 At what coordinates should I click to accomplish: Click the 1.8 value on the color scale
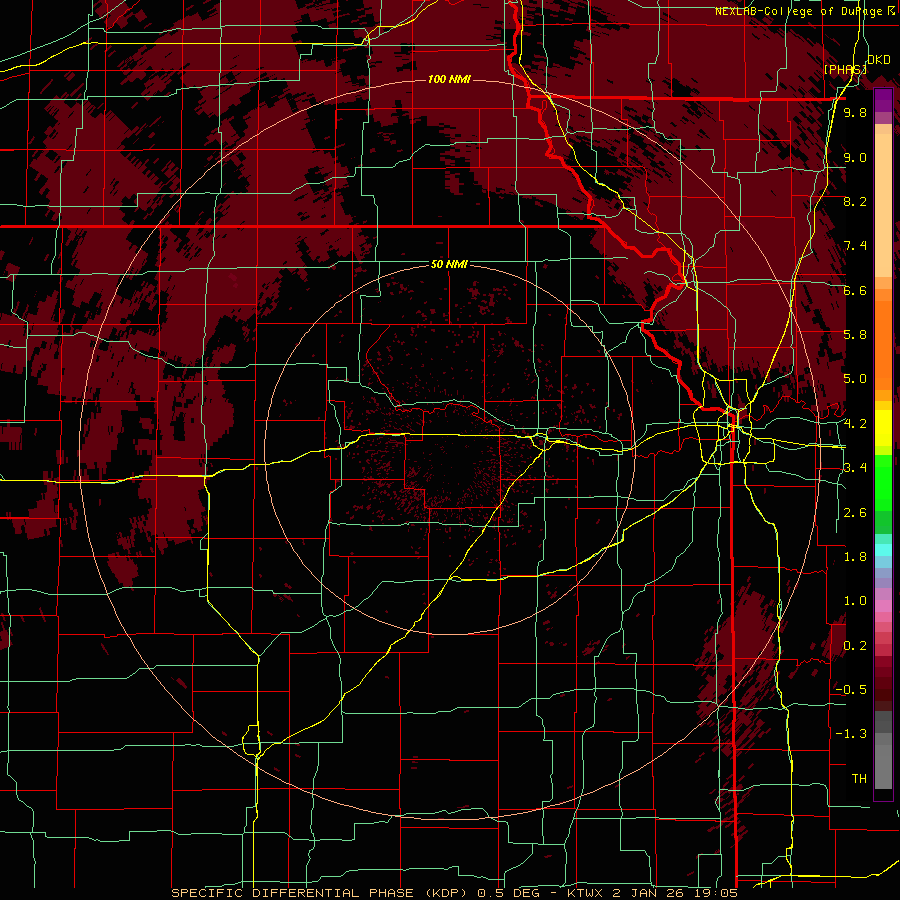tap(855, 557)
